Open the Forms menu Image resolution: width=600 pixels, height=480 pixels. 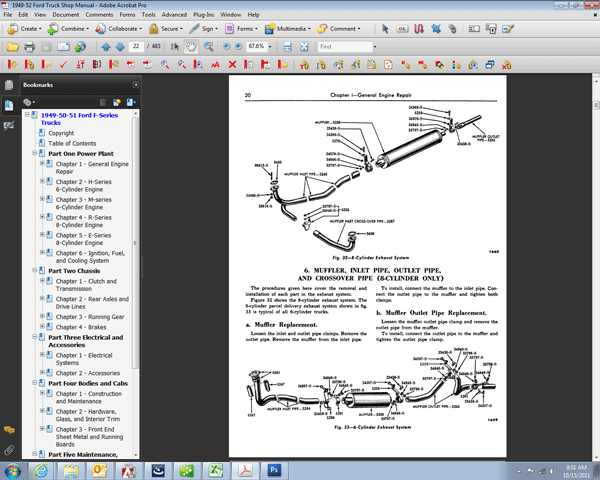(127, 15)
